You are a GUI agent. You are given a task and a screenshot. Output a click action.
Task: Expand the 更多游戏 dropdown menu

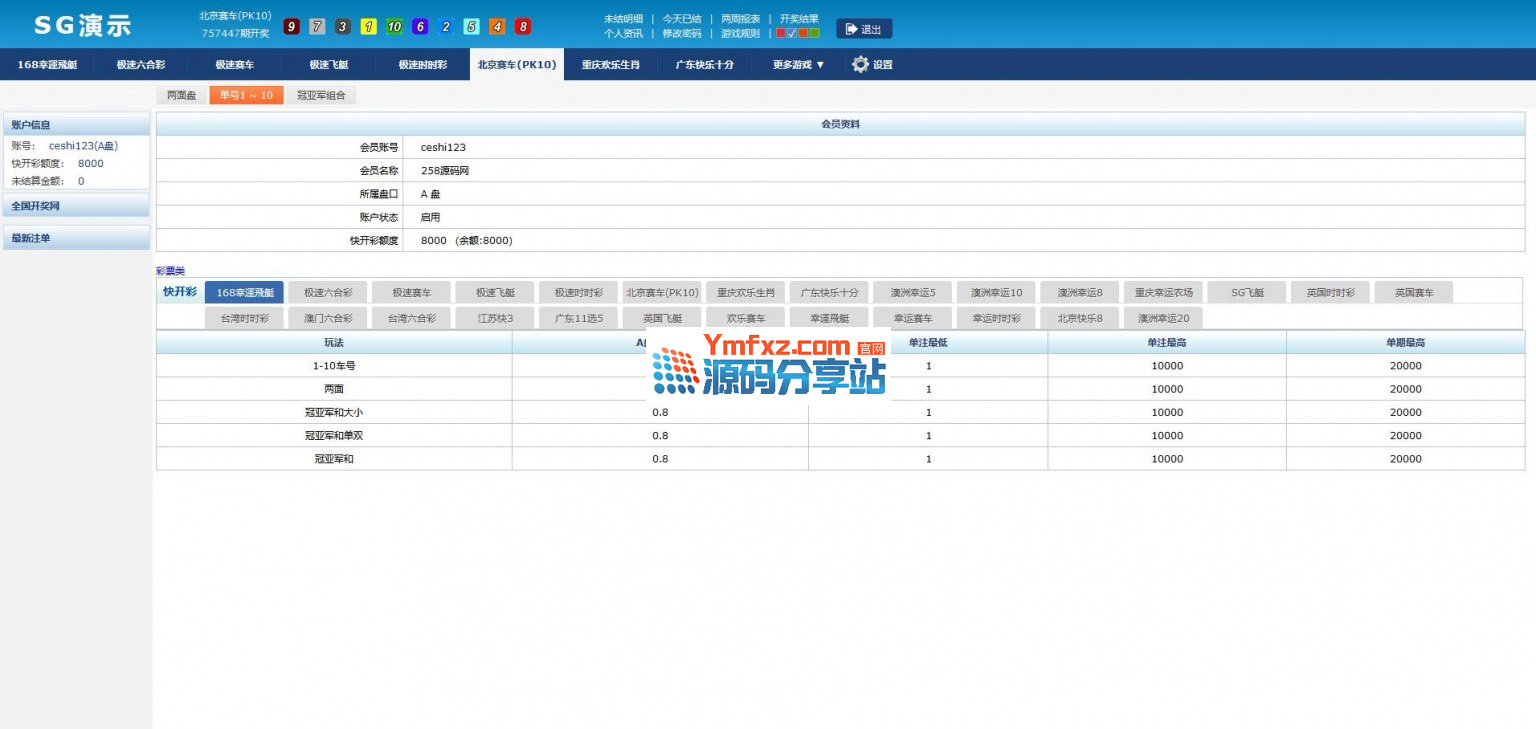[x=798, y=65]
